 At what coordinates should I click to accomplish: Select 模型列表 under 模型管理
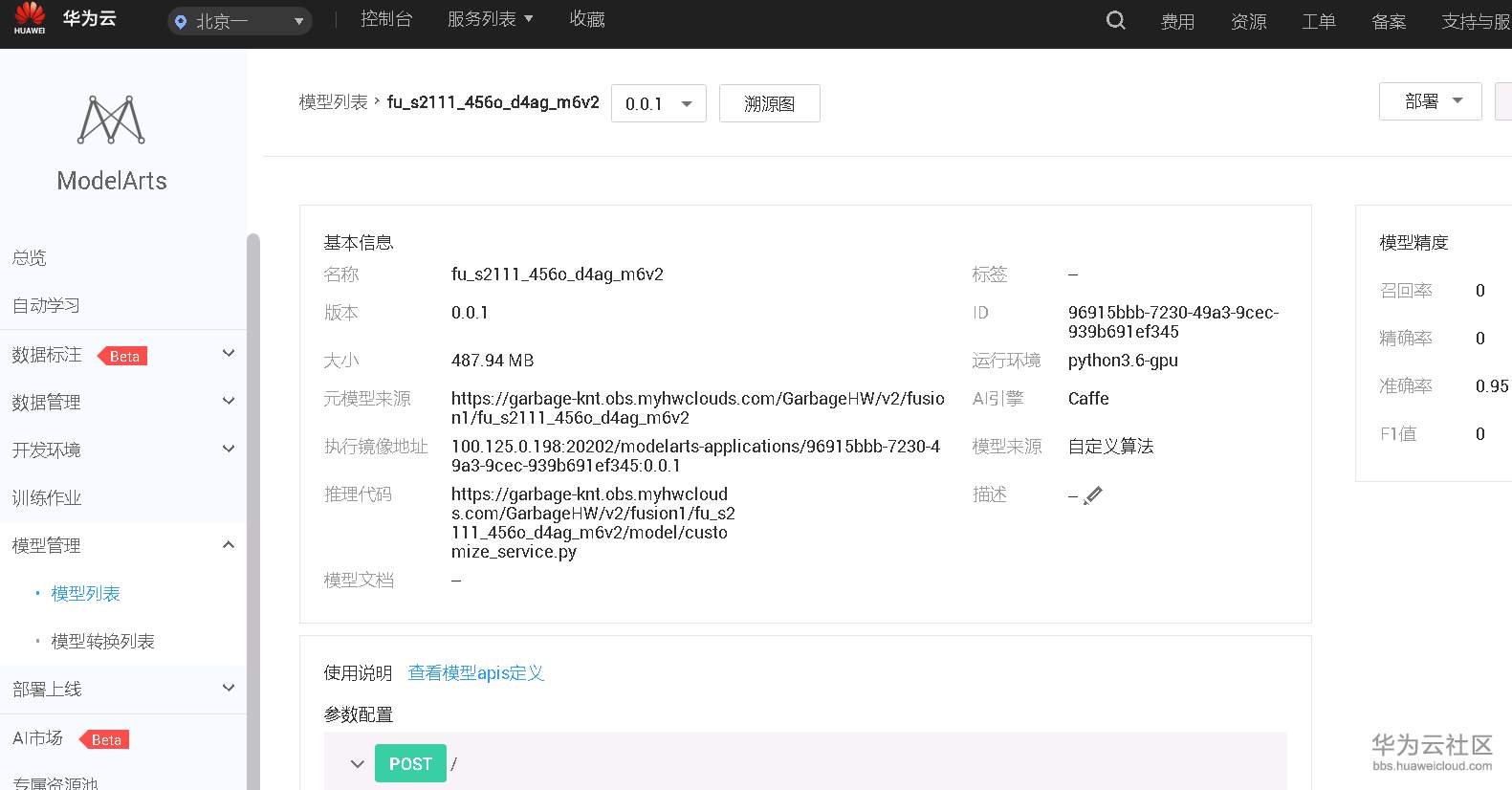tap(85, 593)
